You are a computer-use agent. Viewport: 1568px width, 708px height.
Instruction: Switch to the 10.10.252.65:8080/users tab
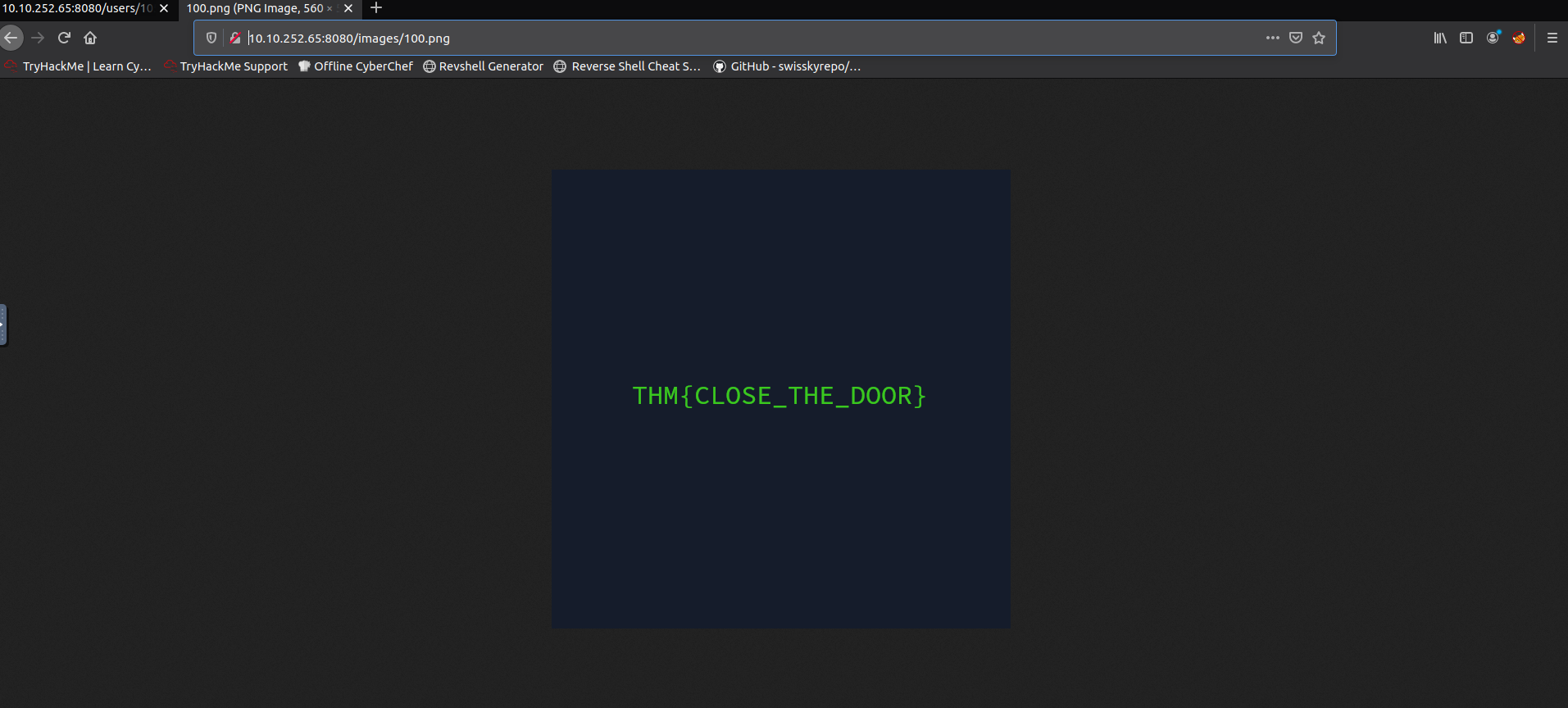(78, 8)
